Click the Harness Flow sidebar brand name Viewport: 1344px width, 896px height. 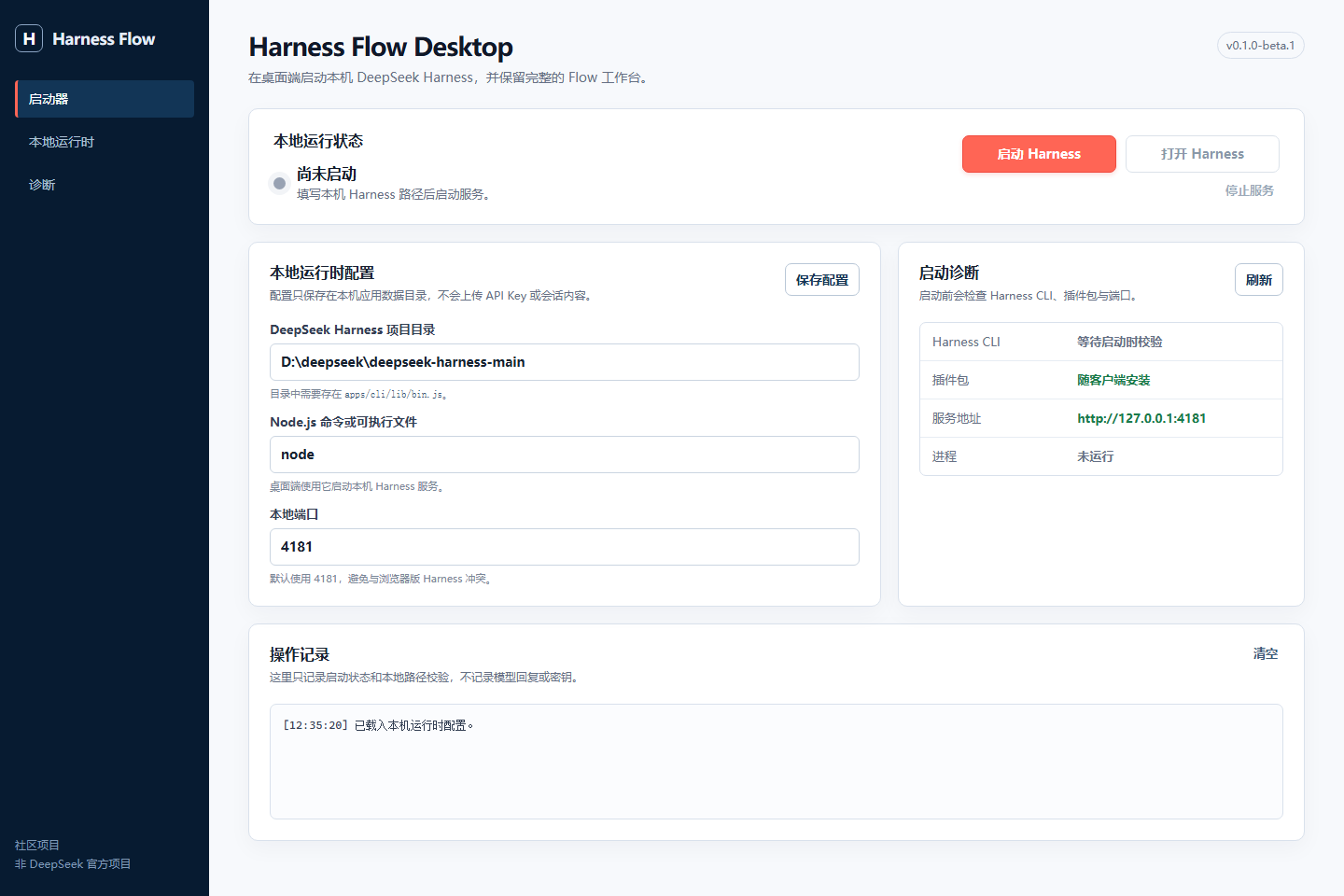pyautogui.click(x=104, y=39)
